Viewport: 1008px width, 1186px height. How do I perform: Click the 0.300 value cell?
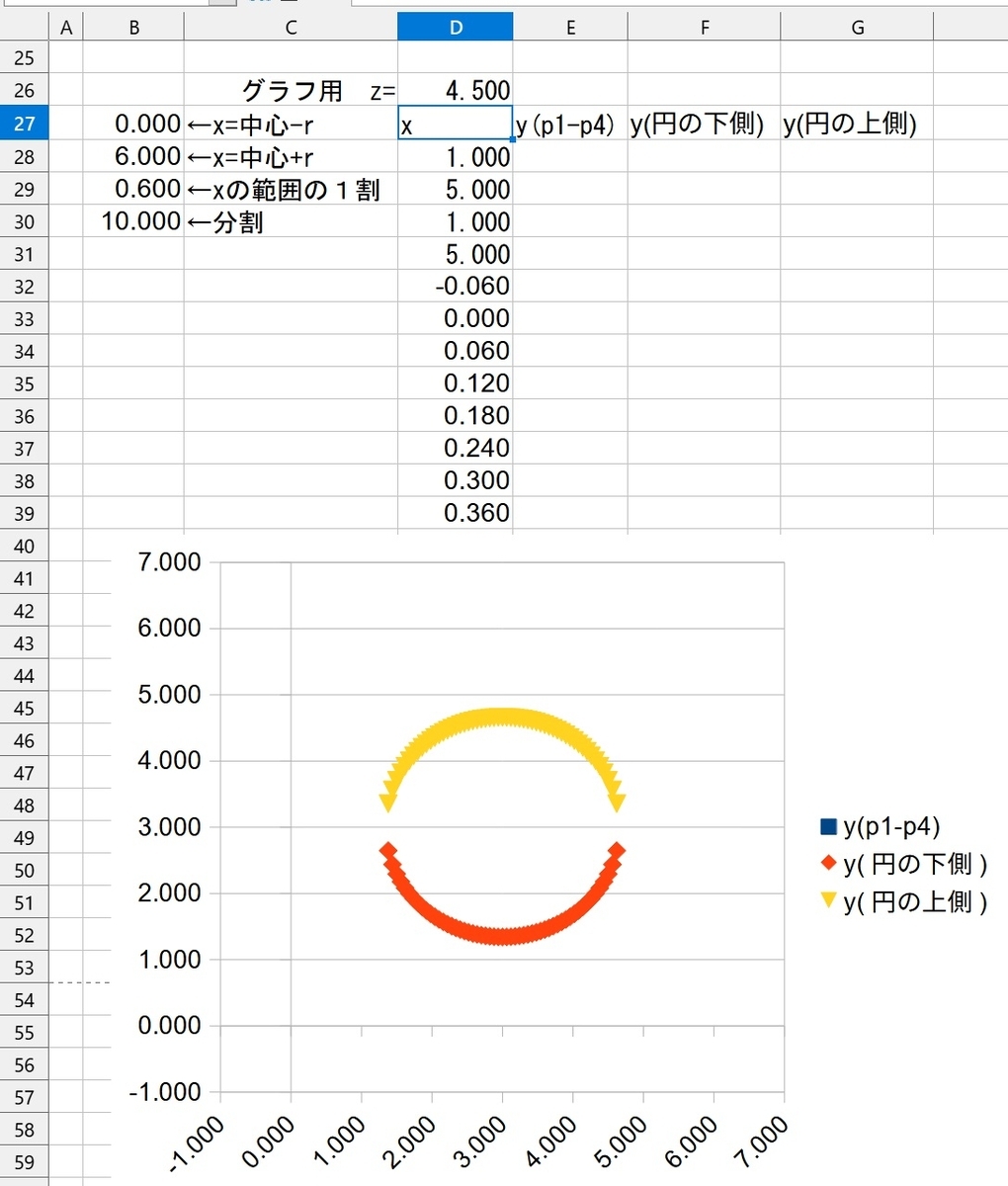coord(455,480)
